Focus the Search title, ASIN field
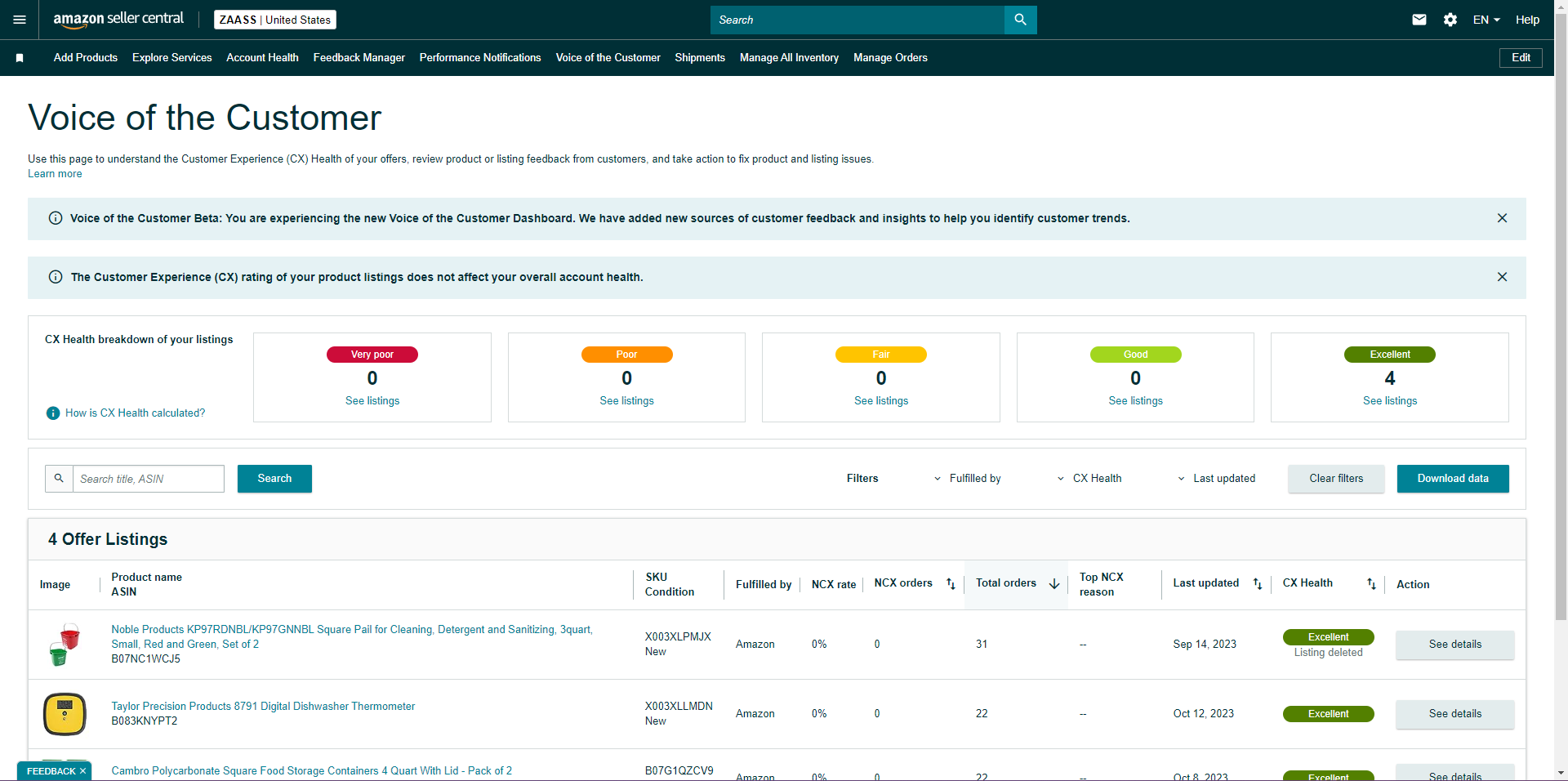The width and height of the screenshot is (1568, 781). click(x=149, y=479)
